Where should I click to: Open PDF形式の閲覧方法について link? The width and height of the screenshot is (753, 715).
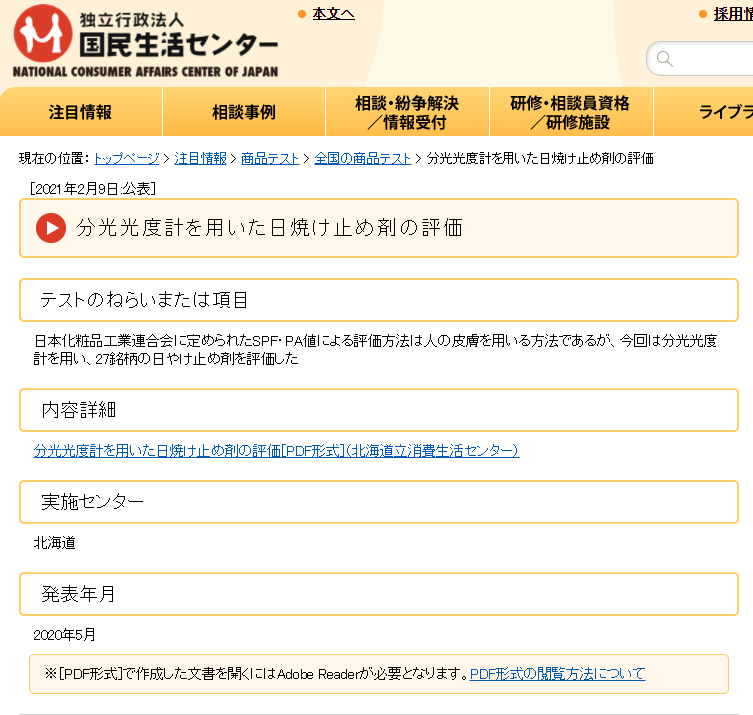(x=557, y=674)
